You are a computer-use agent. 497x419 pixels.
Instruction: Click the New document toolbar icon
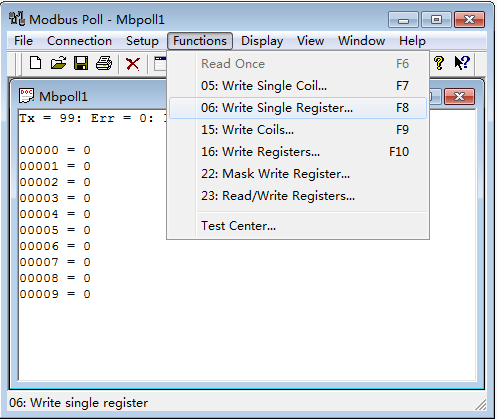point(35,63)
